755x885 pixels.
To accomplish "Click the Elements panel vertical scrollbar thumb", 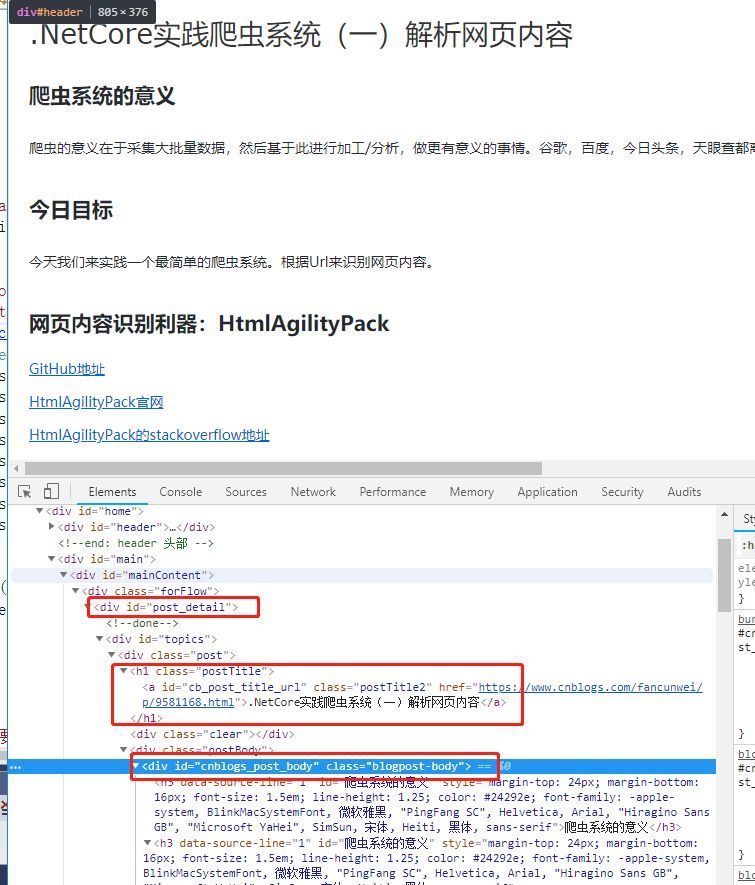I will click(x=724, y=575).
